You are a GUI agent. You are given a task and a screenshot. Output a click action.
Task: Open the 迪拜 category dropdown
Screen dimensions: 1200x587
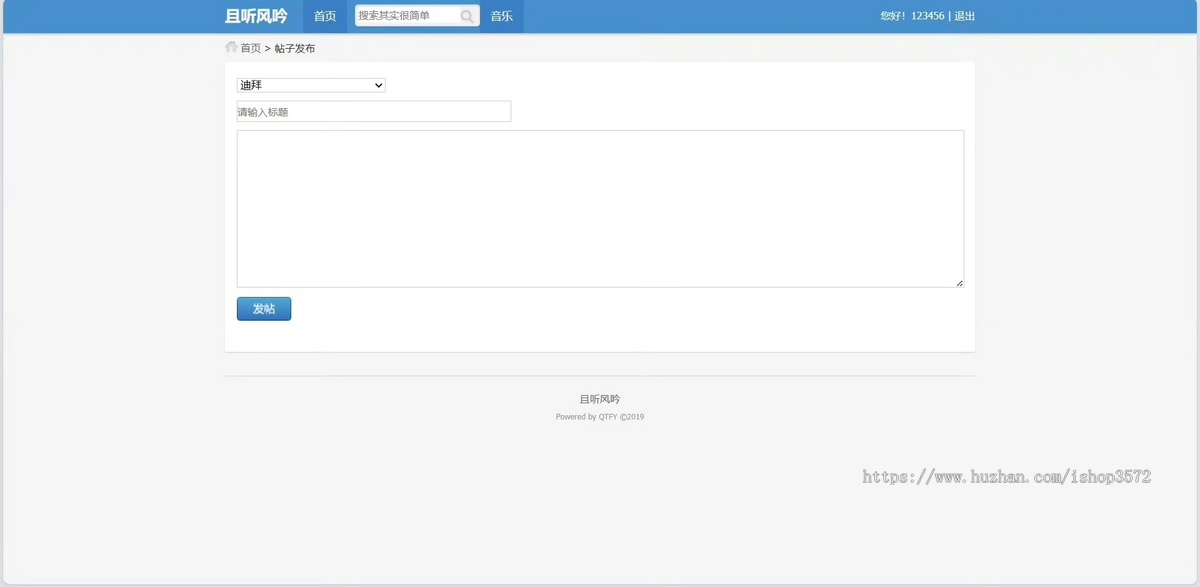[x=311, y=85]
